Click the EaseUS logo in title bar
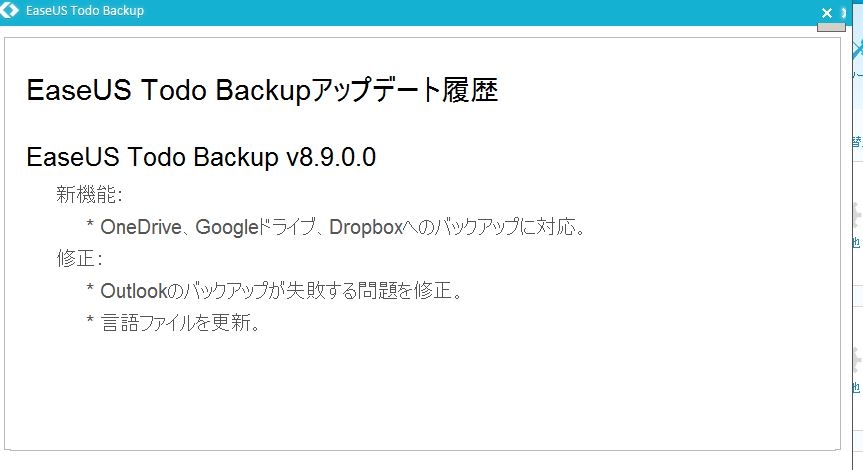This screenshot has width=863, height=470. click(x=12, y=11)
